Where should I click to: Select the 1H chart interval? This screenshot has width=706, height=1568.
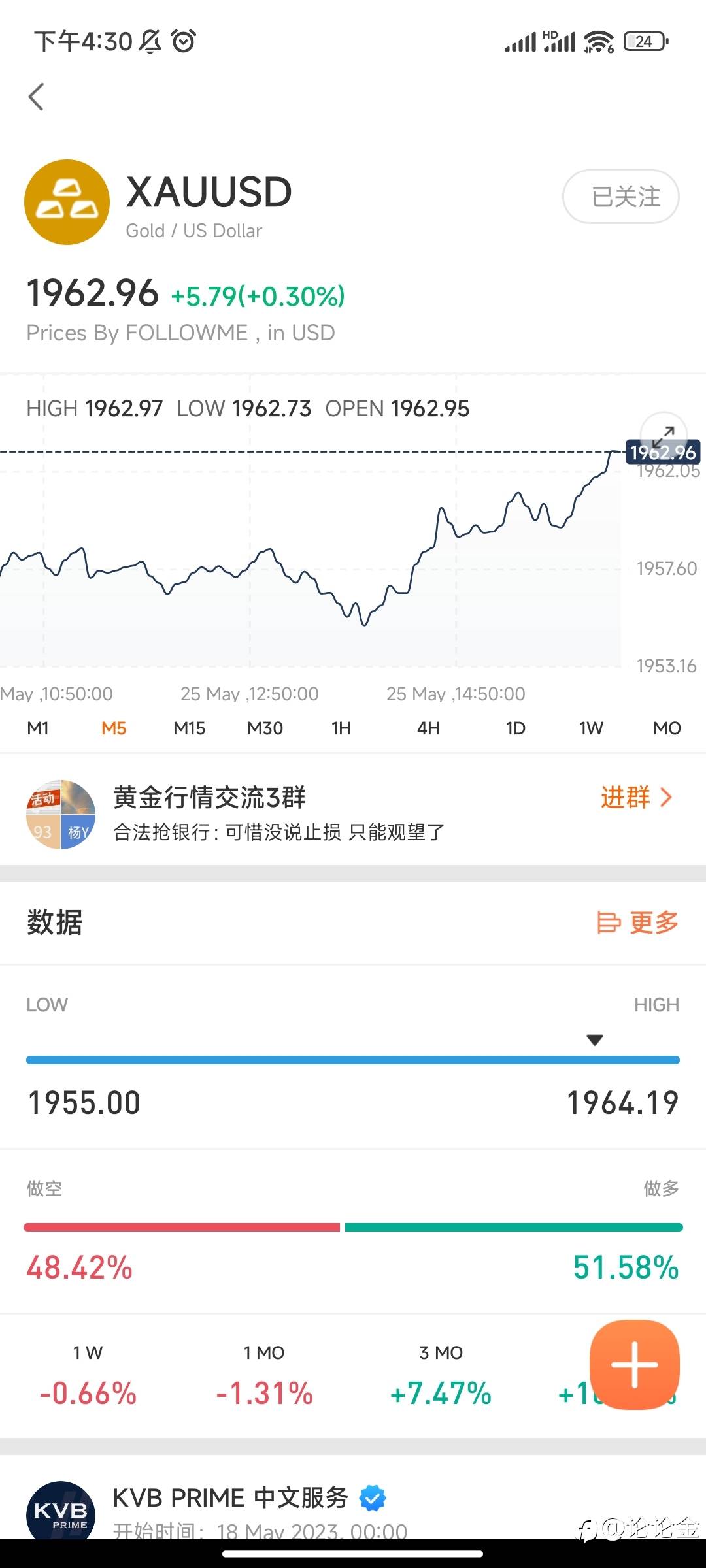tap(341, 728)
